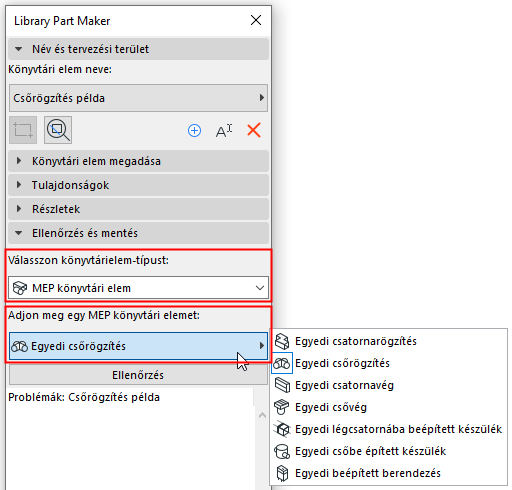
Task: Select Egyedi csatornavég from the menu
Action: [389, 385]
